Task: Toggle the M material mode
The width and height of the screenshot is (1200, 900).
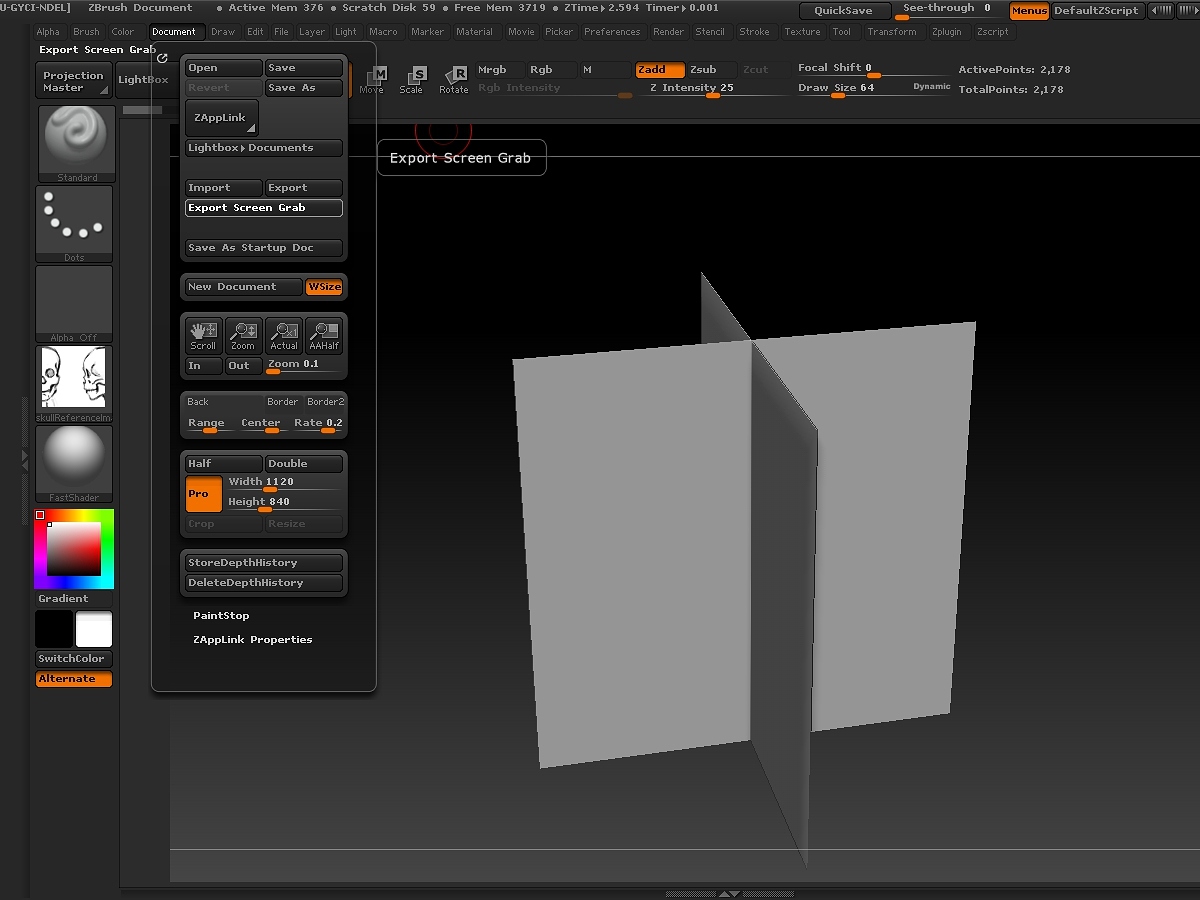Action: click(x=605, y=70)
